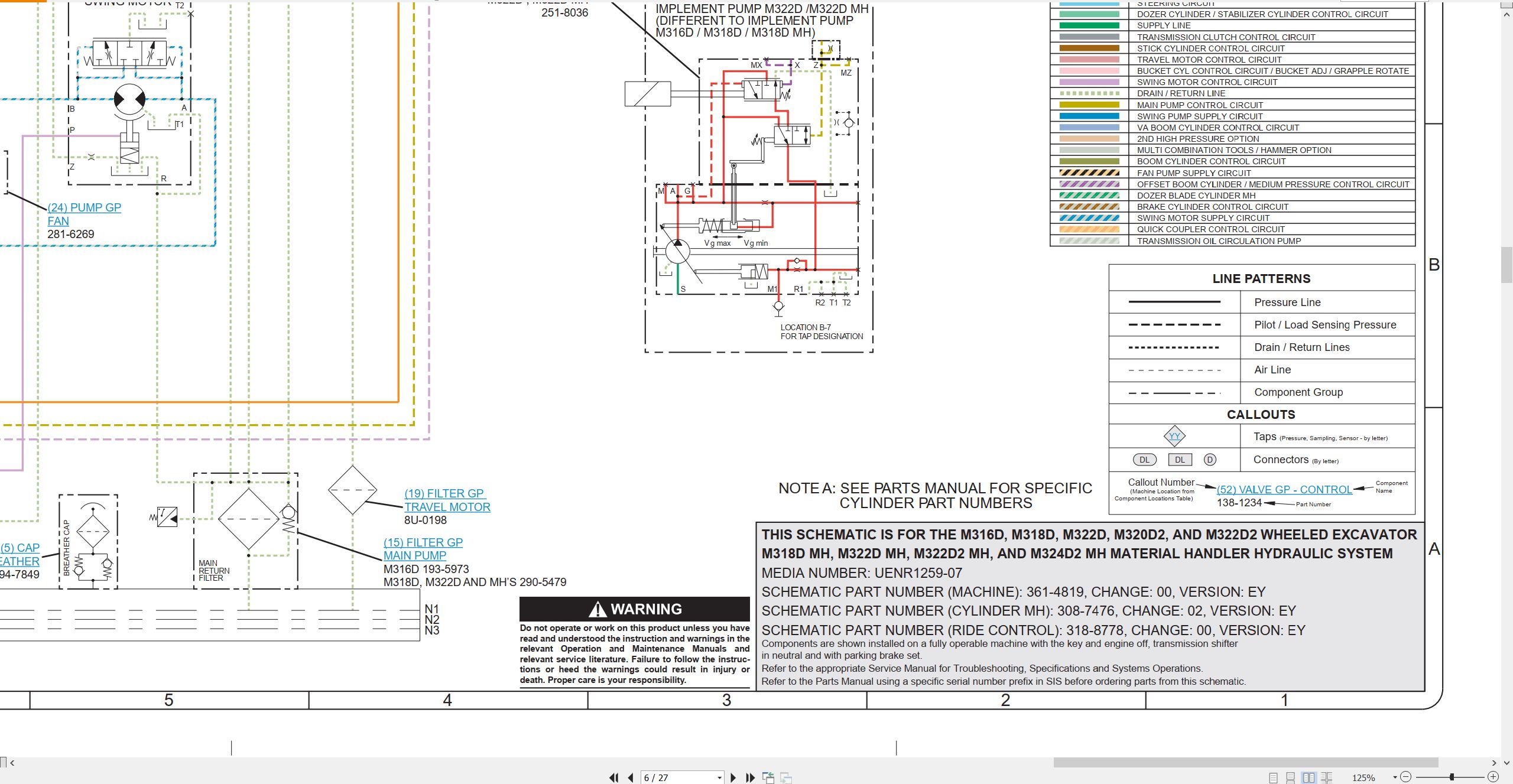The height and width of the screenshot is (784, 1513).
Task: Click the DRAIN / RETURN LINE legend label
Action: click(1181, 93)
